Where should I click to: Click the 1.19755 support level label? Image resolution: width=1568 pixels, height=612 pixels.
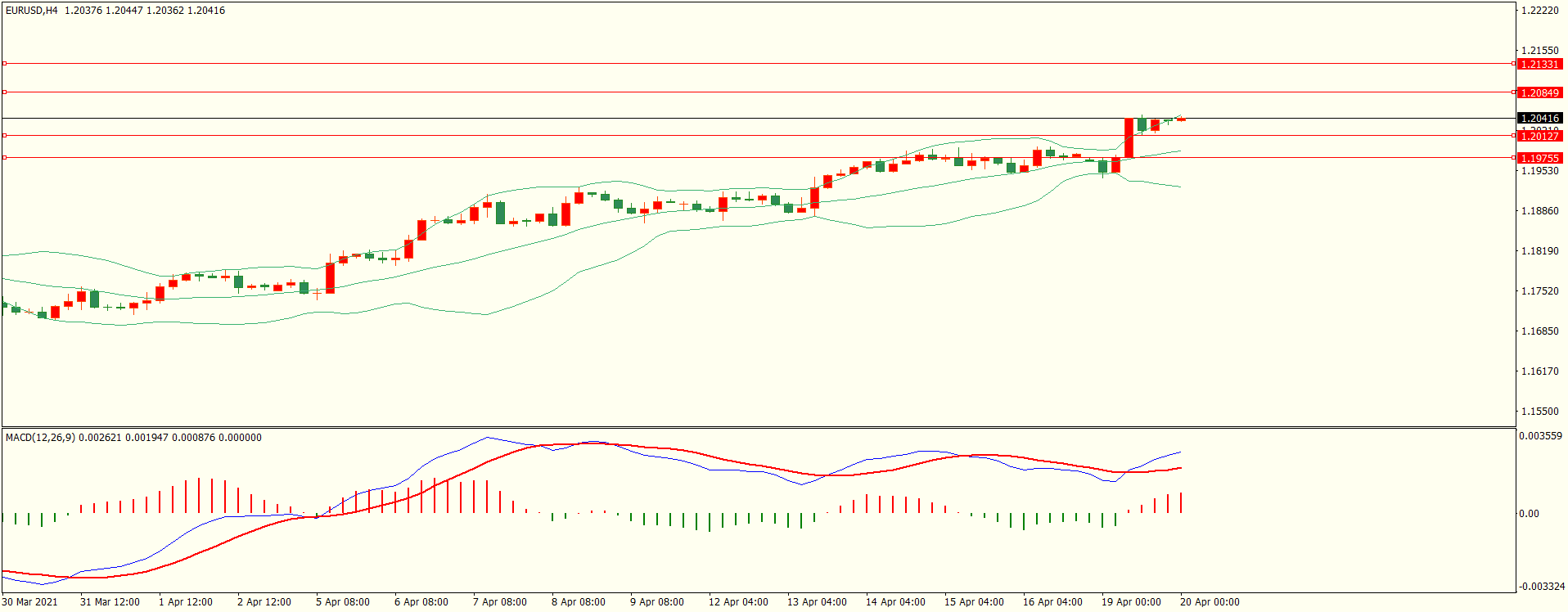1539,158
